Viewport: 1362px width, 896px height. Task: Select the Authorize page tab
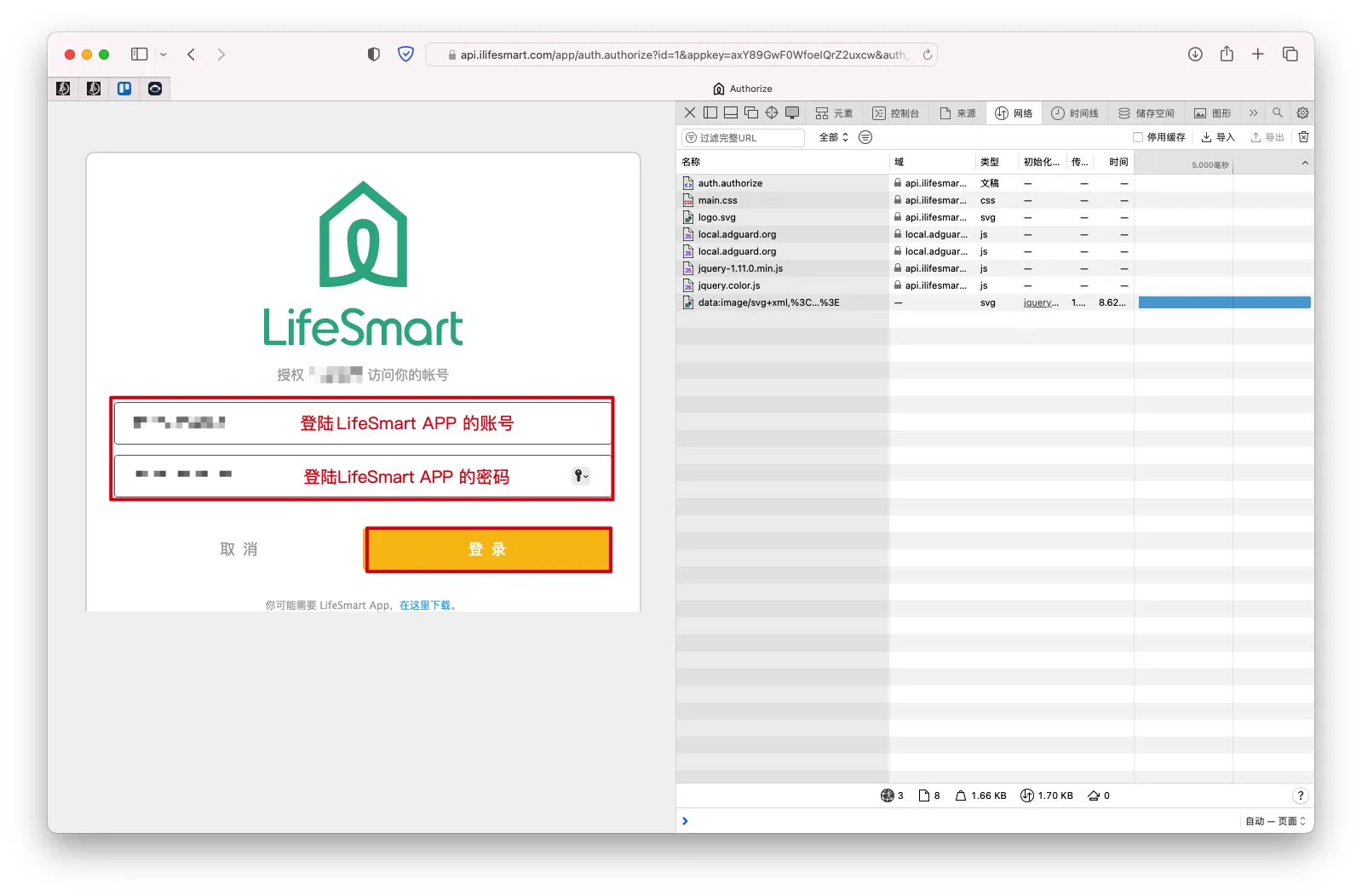pyautogui.click(x=743, y=89)
